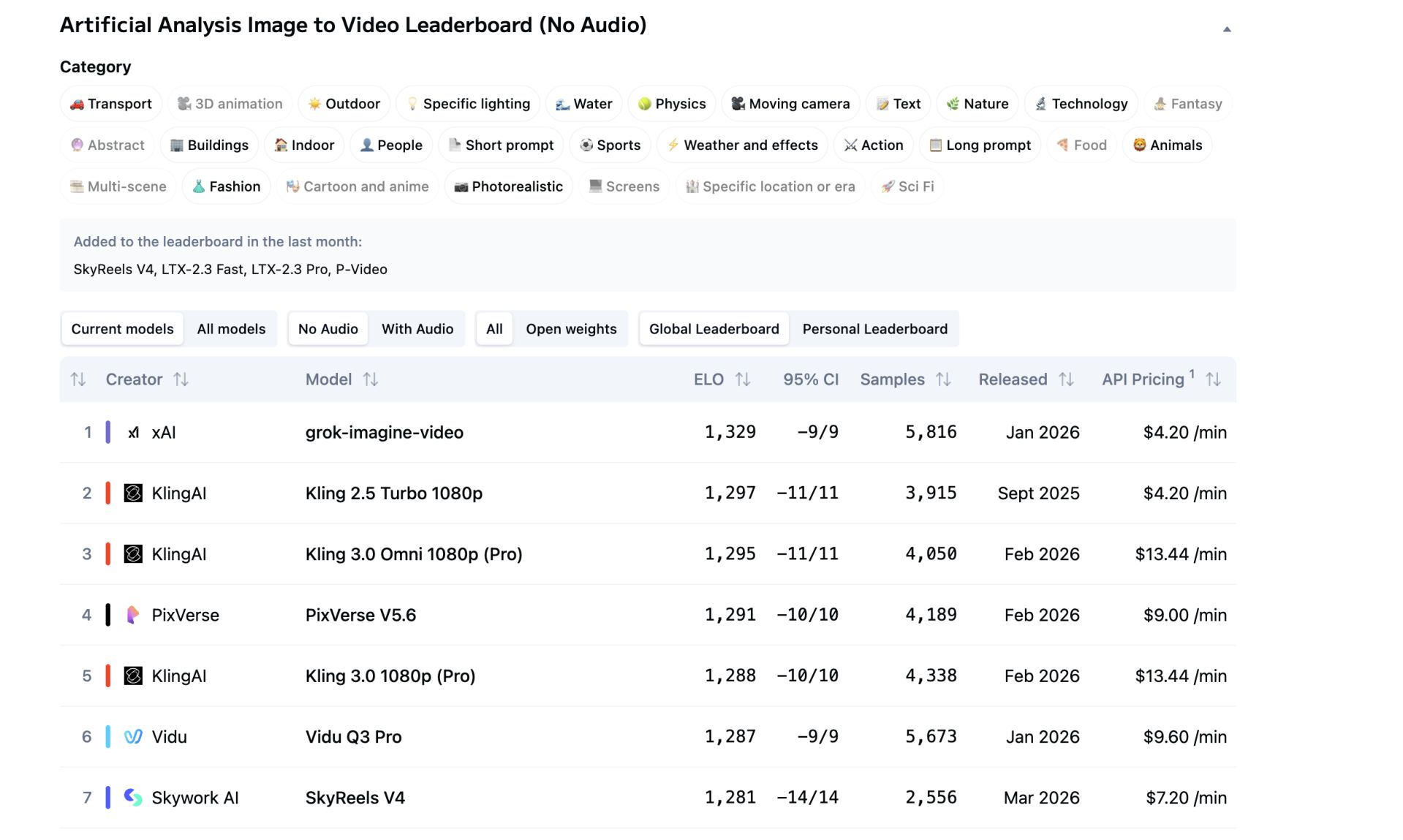Image resolution: width=1403 pixels, height=840 pixels.
Task: Click the KlingAI logo beside Kling 2.5 Turbo
Action: (x=133, y=493)
